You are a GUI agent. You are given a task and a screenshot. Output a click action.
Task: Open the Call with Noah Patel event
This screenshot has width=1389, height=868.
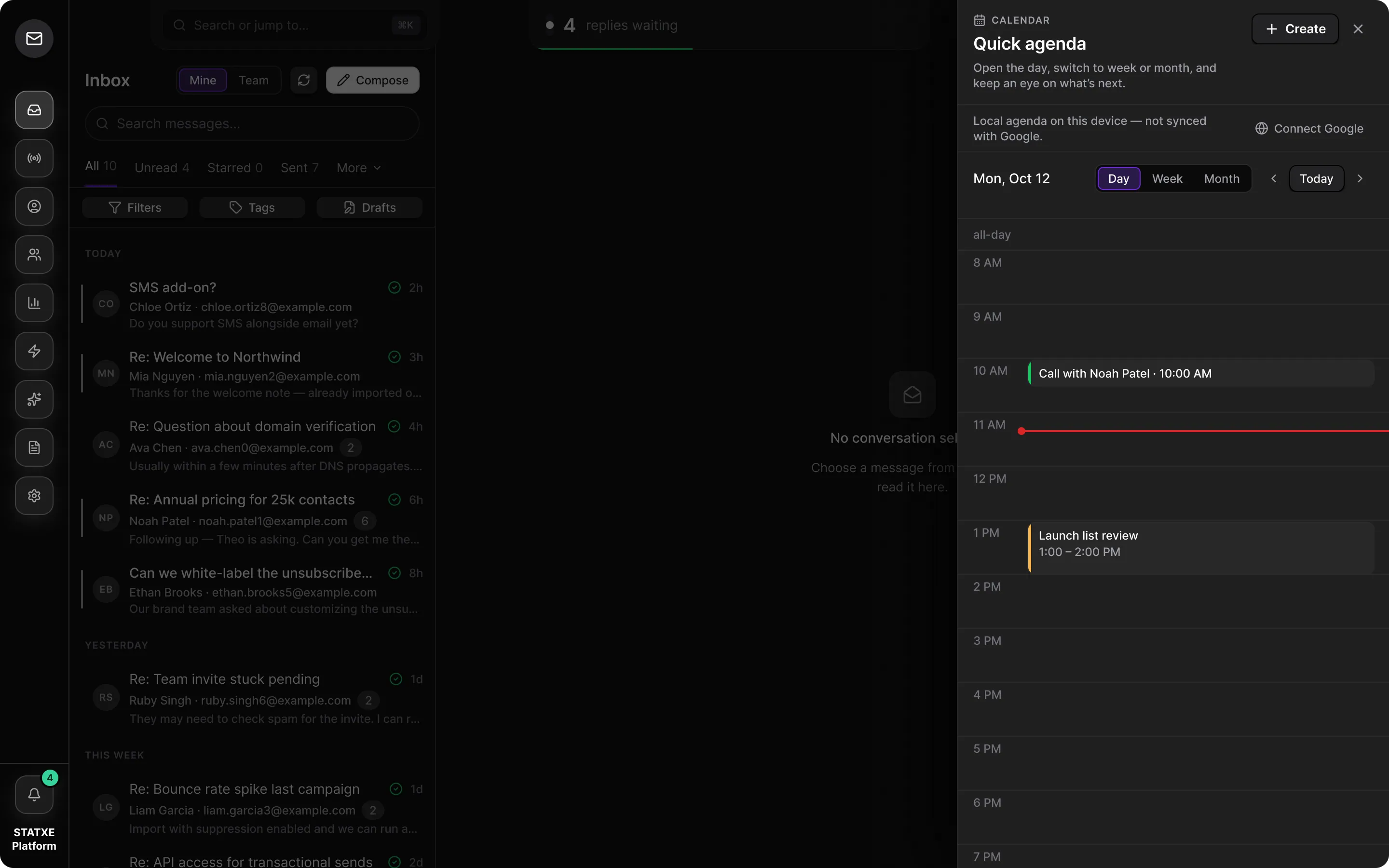[x=1201, y=374]
